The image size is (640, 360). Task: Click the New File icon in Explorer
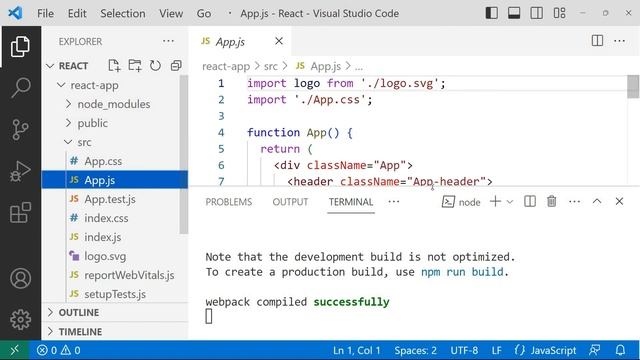(x=114, y=65)
